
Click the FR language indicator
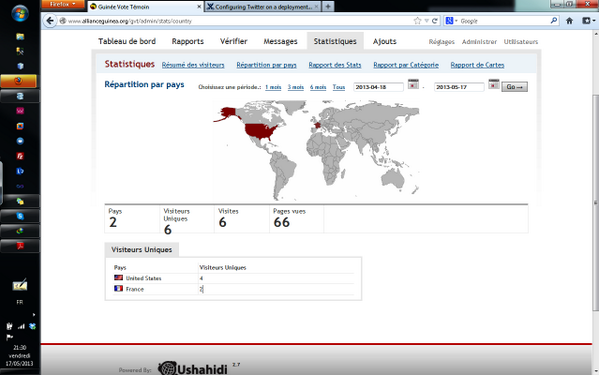pyautogui.click(x=19, y=302)
